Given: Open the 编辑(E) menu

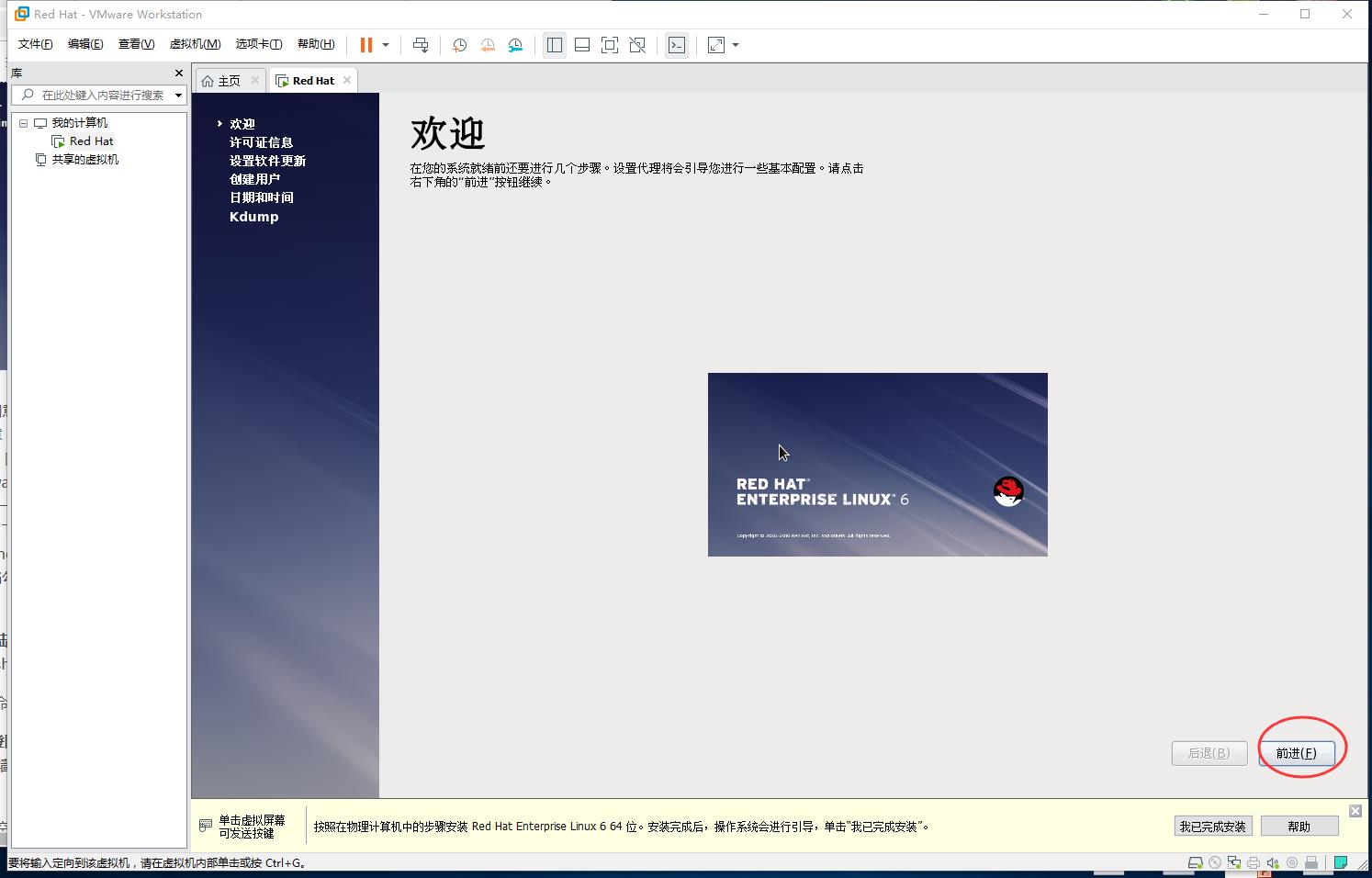Looking at the screenshot, I should (85, 44).
